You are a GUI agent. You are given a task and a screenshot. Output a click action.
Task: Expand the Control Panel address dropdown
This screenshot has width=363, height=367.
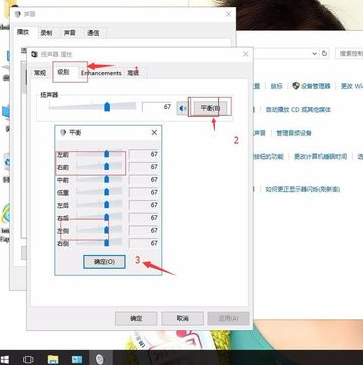(314, 53)
